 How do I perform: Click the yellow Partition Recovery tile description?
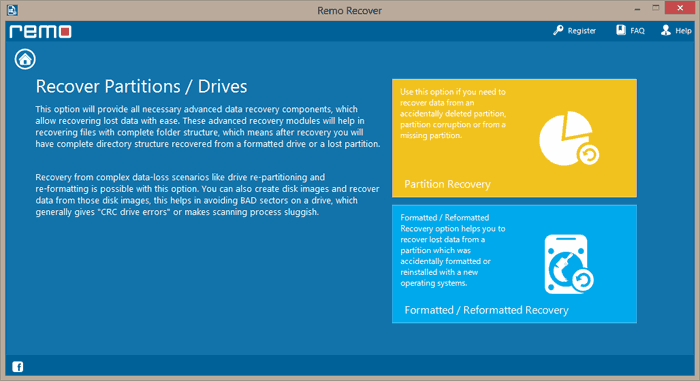click(453, 113)
